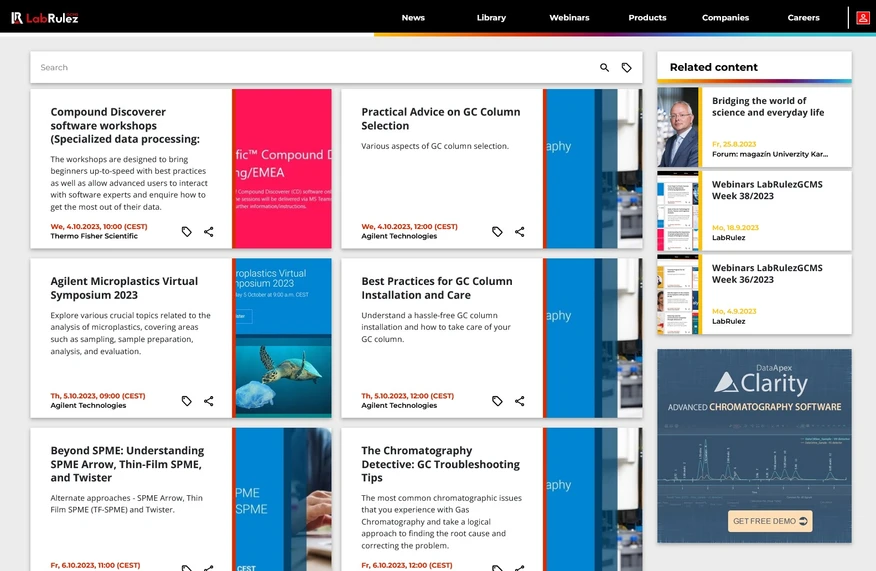Image resolution: width=876 pixels, height=571 pixels.
Task: Click the search magnifier icon
Action: [604, 68]
